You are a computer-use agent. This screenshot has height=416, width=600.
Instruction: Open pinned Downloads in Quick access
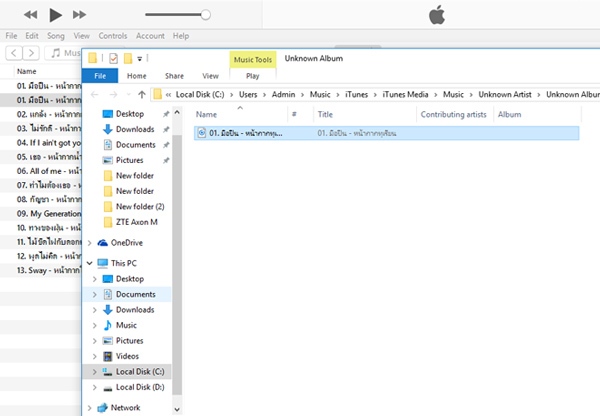135,129
